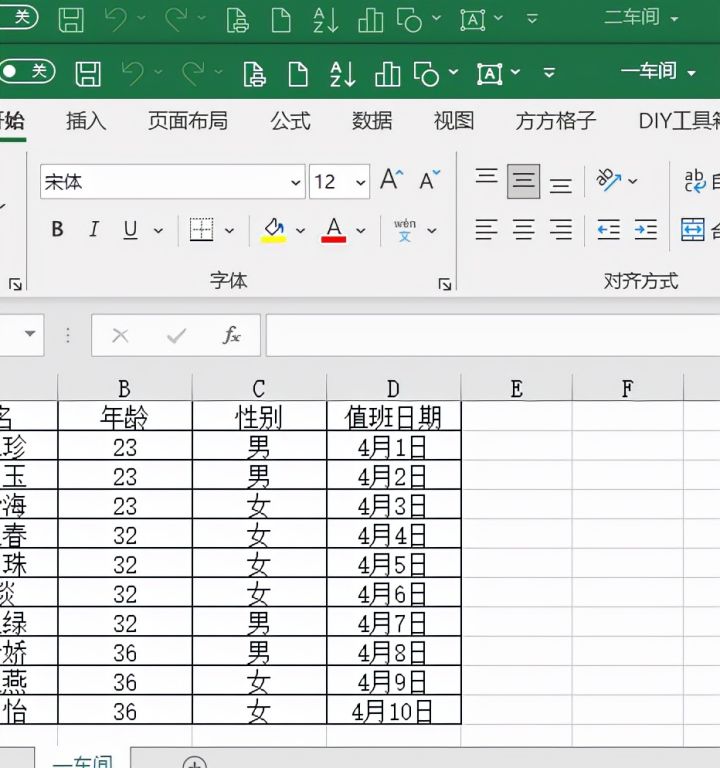Open the font name dropdown 宋体

point(295,182)
